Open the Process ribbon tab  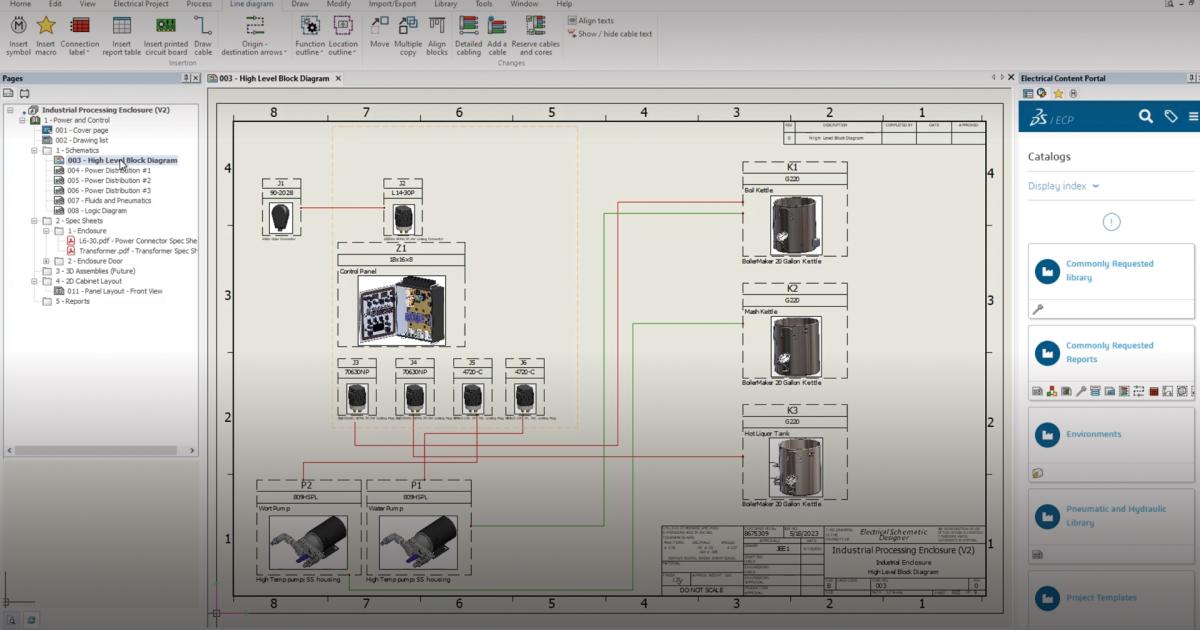[x=199, y=4]
